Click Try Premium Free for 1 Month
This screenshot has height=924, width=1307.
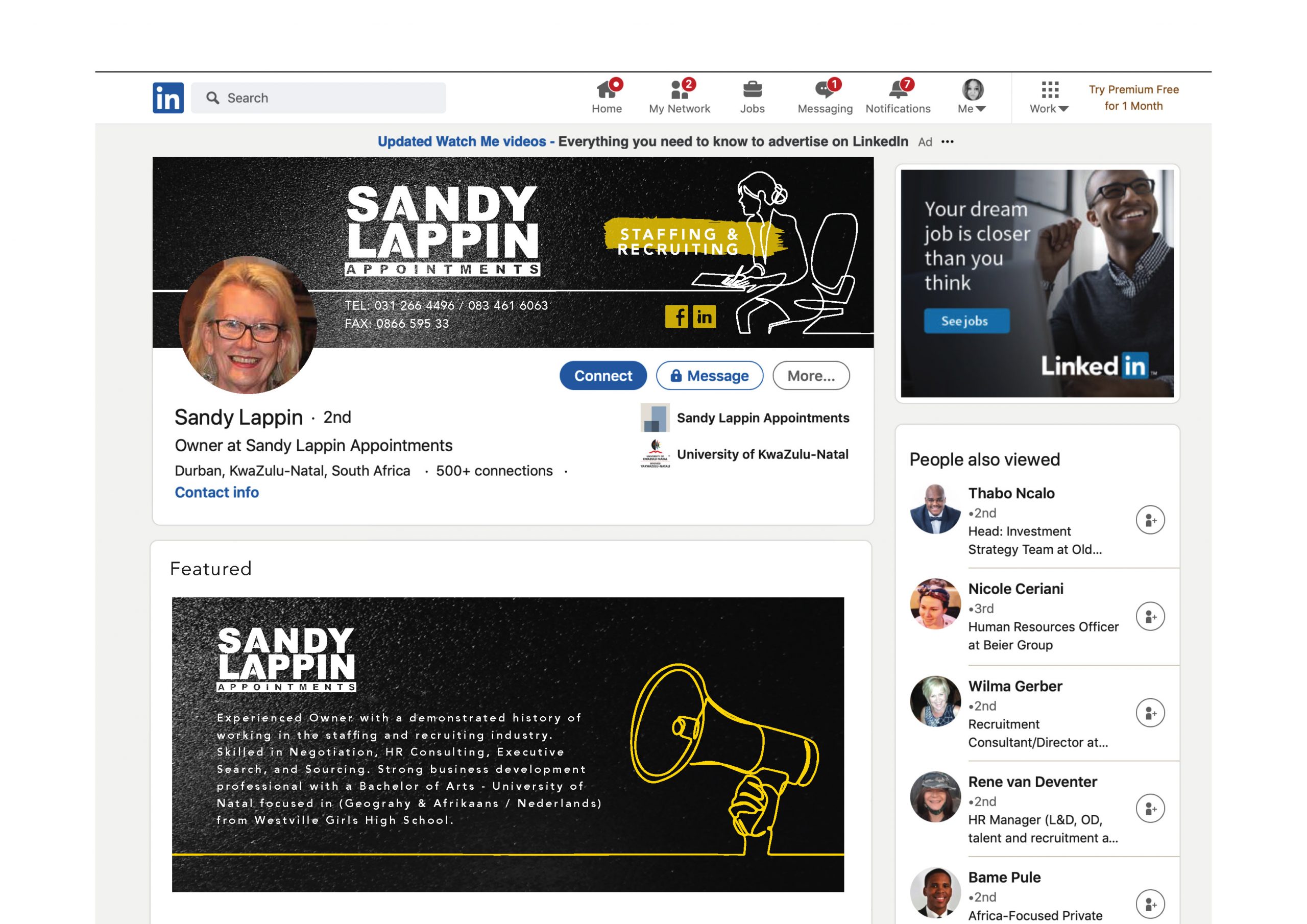[x=1133, y=98]
